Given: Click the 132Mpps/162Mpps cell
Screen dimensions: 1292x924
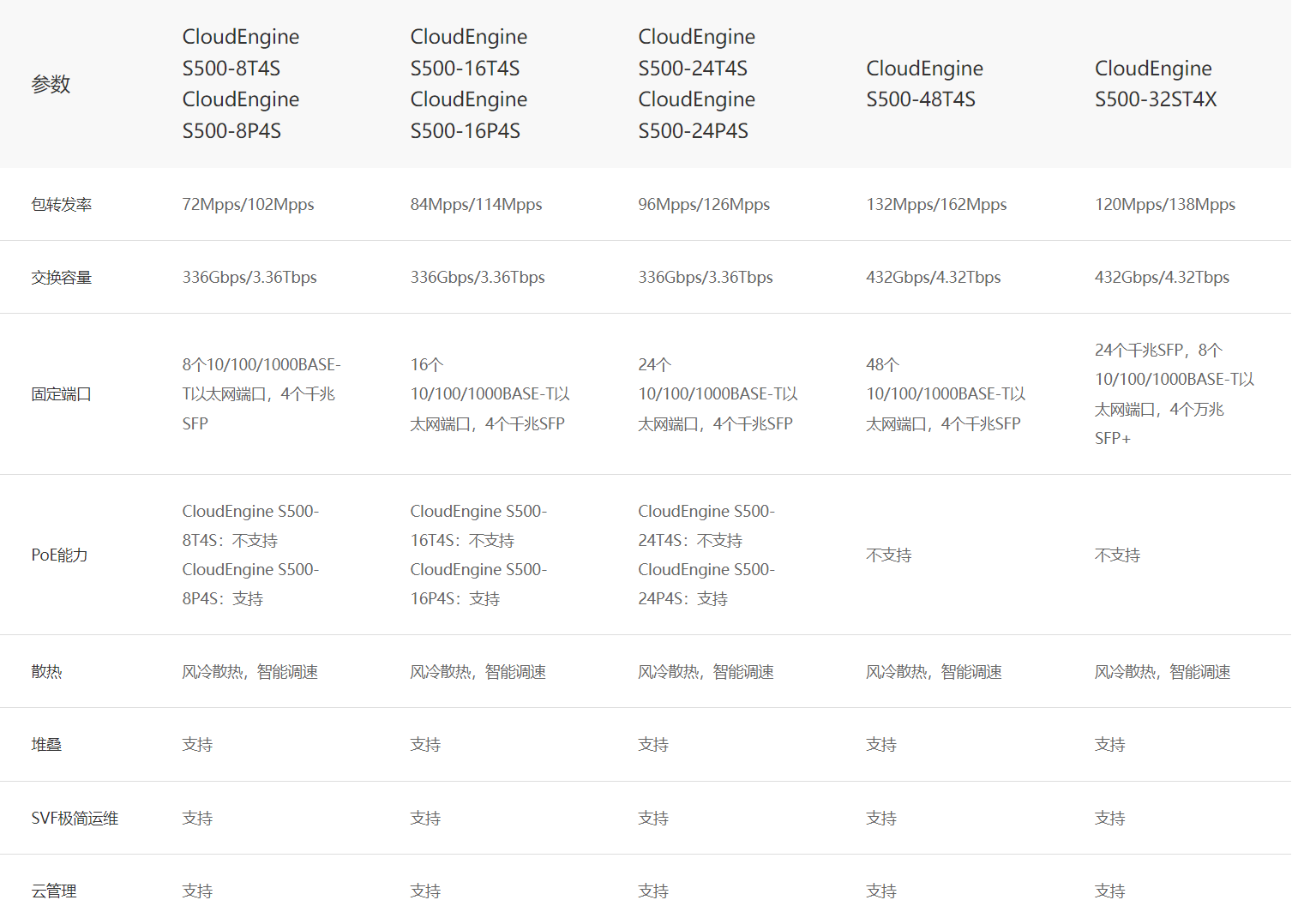Looking at the screenshot, I should [936, 205].
